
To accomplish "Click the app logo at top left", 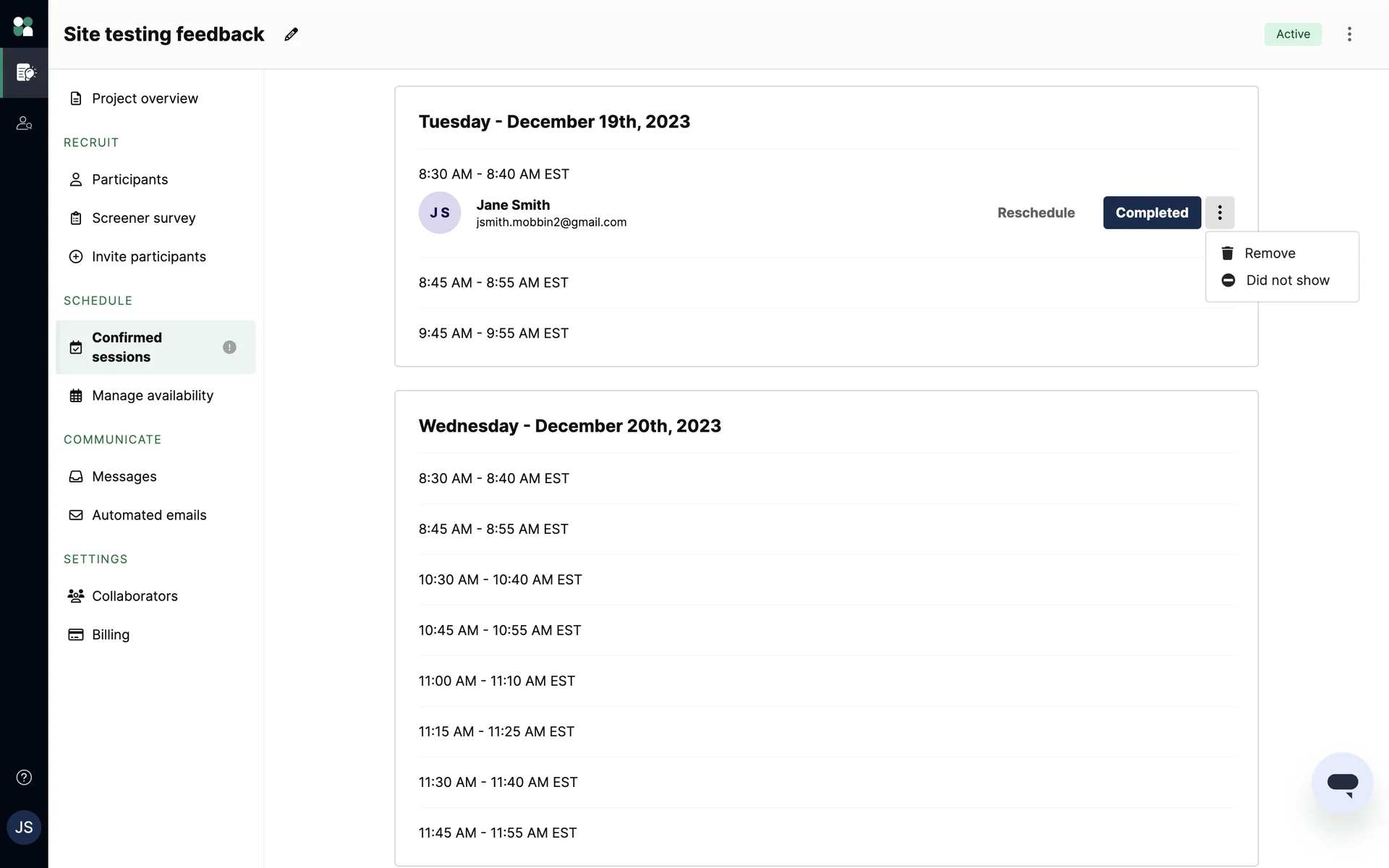I will pos(23,27).
